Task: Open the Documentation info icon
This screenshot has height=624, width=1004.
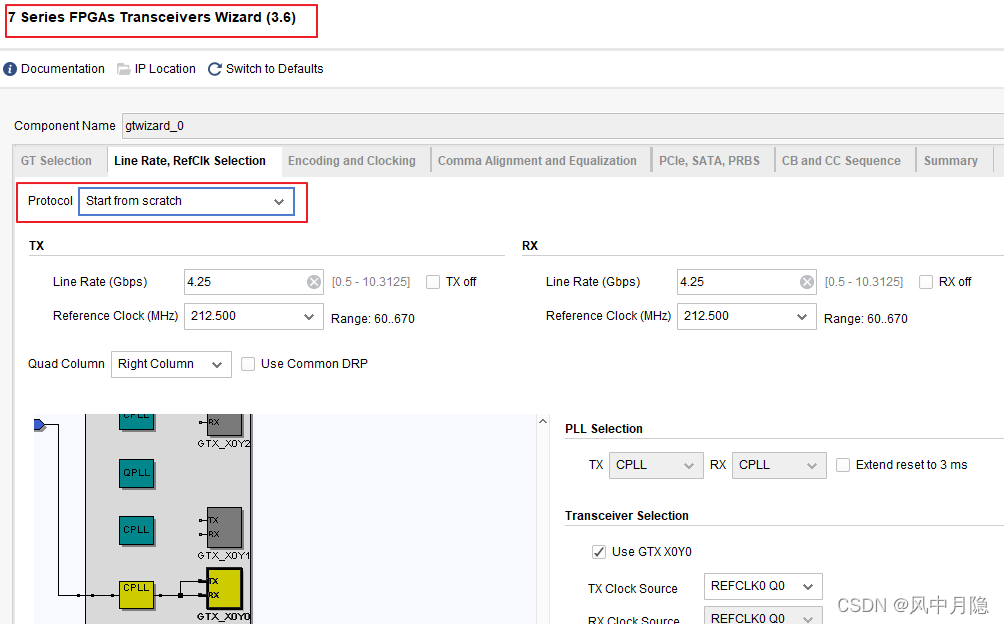Action: pos(10,69)
